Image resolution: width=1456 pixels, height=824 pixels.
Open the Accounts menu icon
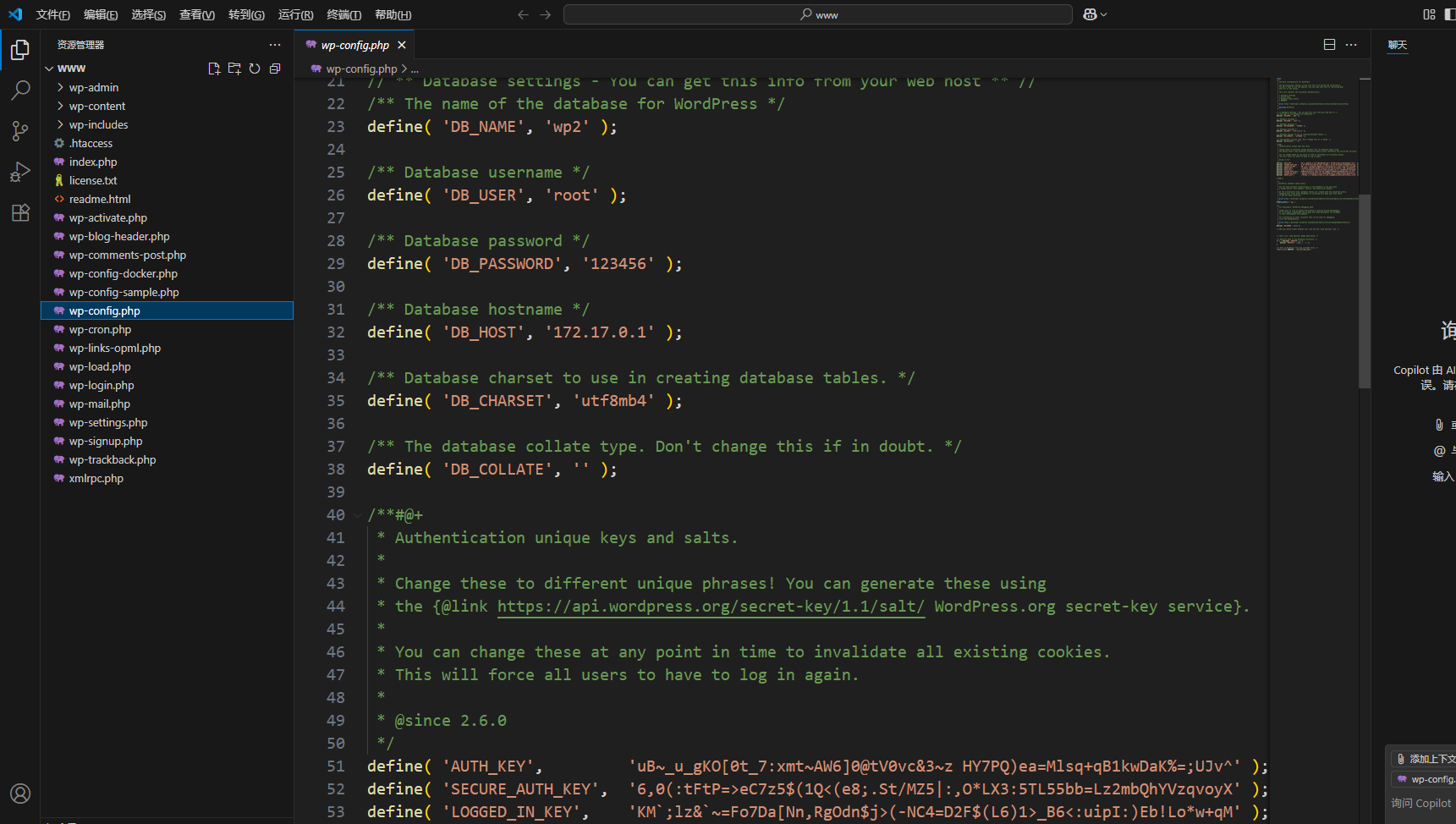(20, 794)
